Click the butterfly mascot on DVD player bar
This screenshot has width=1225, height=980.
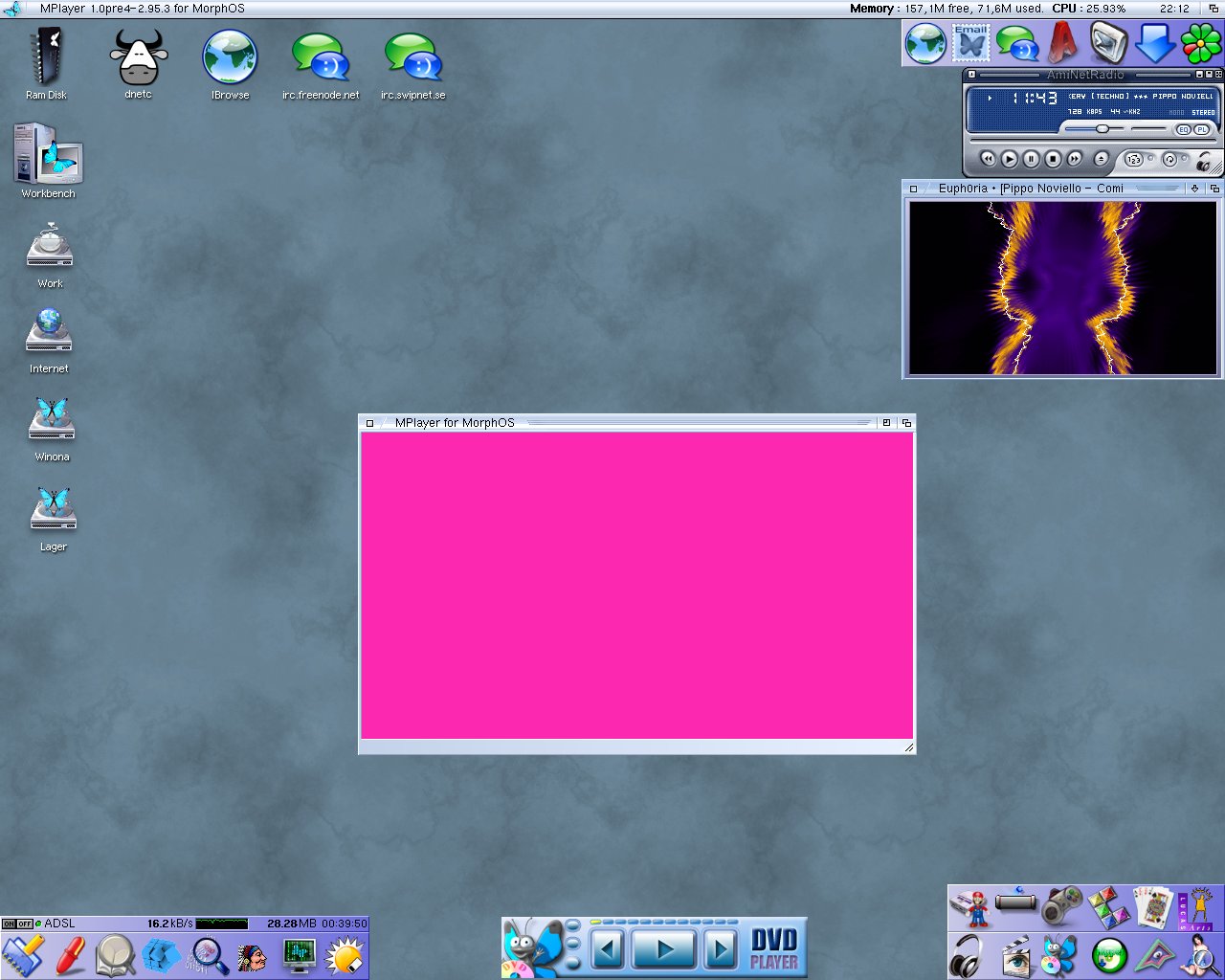[532, 947]
